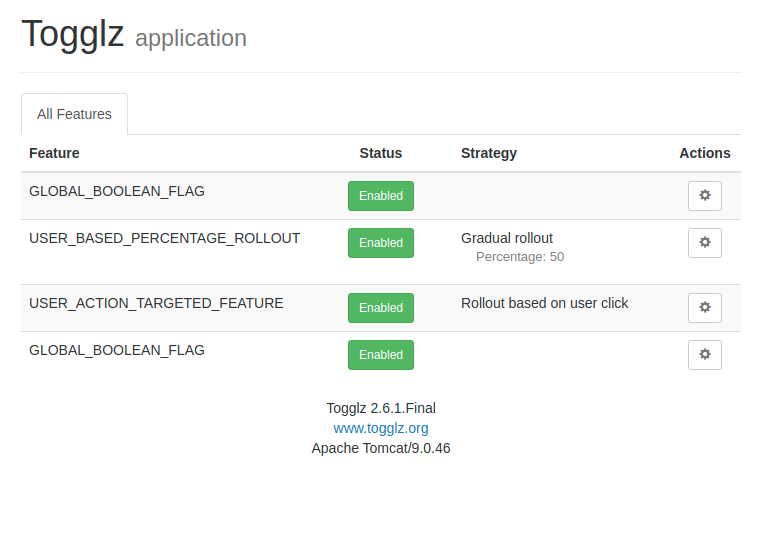Open the www.togglz.org link
Image resolution: width=761 pixels, height=533 pixels.
click(381, 428)
